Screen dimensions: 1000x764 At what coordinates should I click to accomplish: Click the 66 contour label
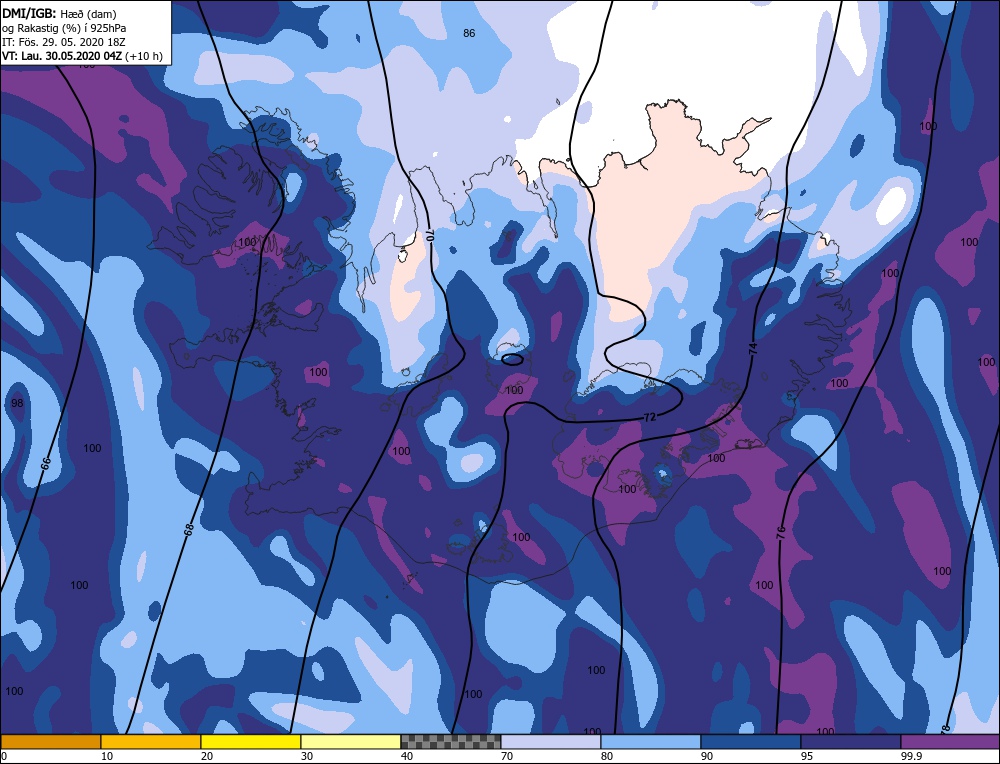[x=45, y=464]
